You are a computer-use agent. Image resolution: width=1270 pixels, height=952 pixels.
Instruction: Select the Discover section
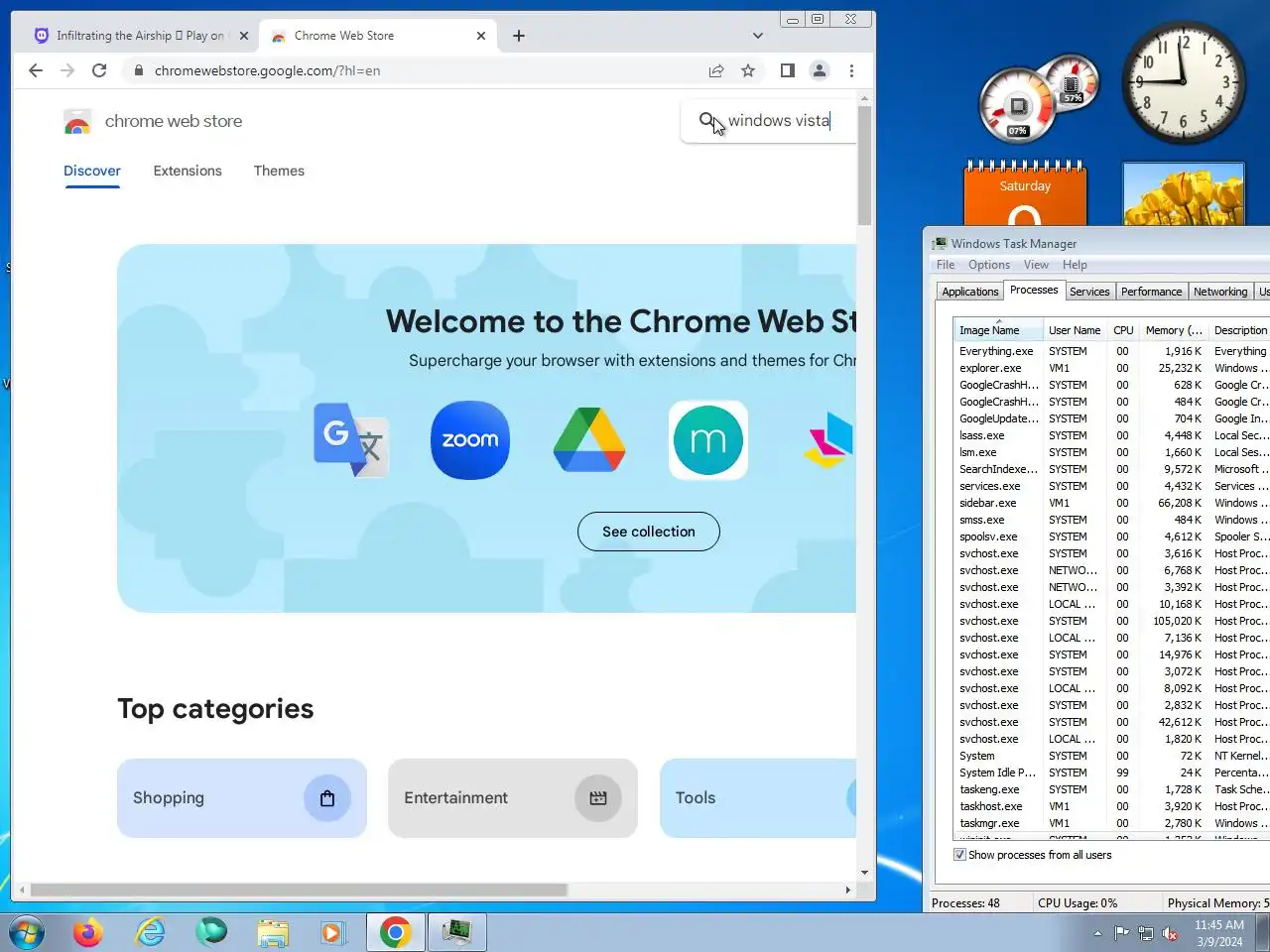(x=92, y=171)
